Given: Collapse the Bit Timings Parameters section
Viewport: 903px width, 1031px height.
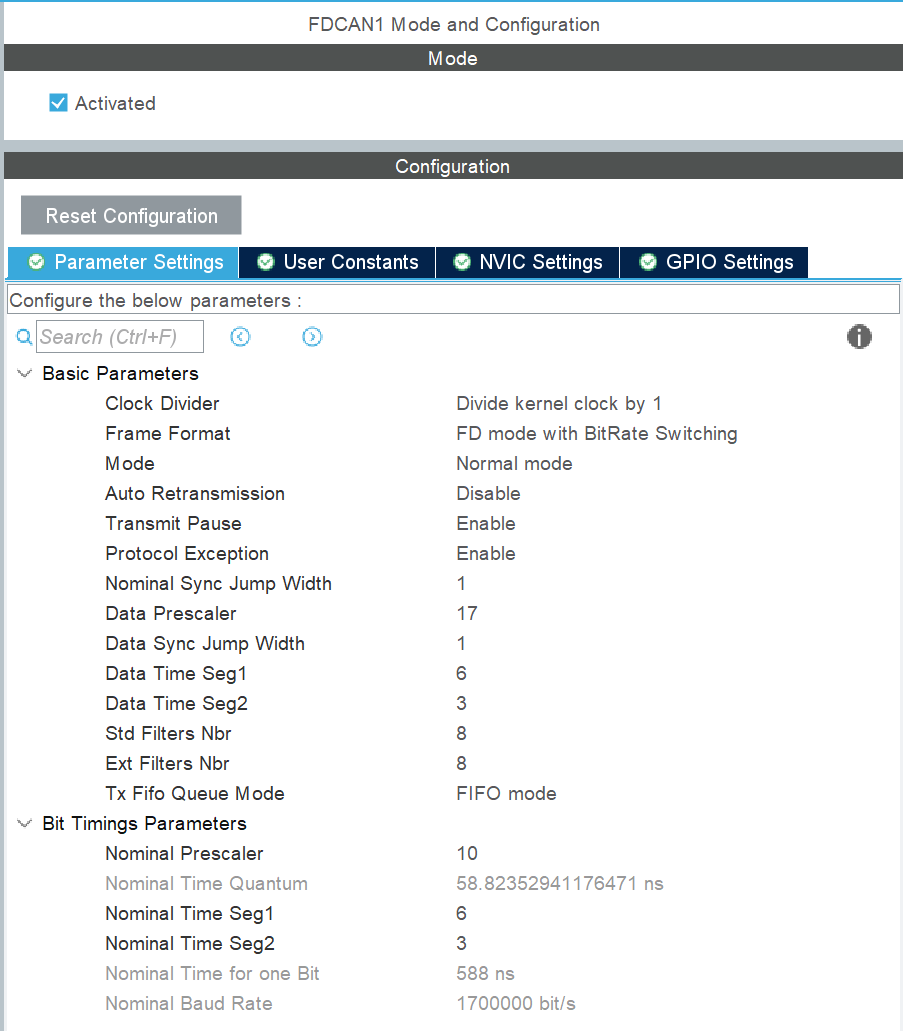Looking at the screenshot, I should point(24,823).
